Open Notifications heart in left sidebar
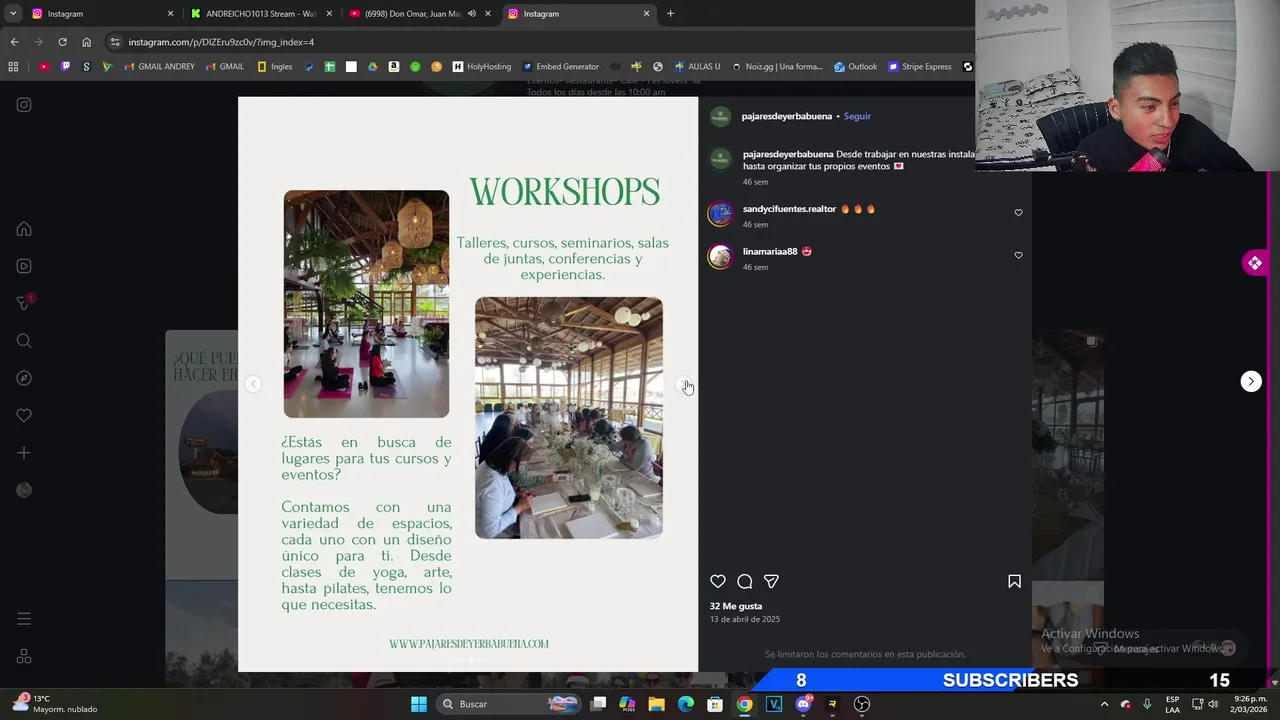Viewport: 1280px width, 720px height. (24, 415)
